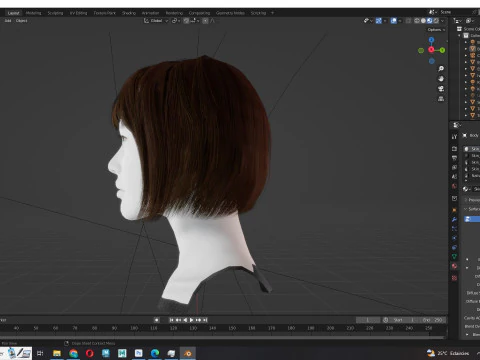Image resolution: width=480 pixels, height=360 pixels.
Task: Open the Animation workspace tab
Action: point(150,13)
